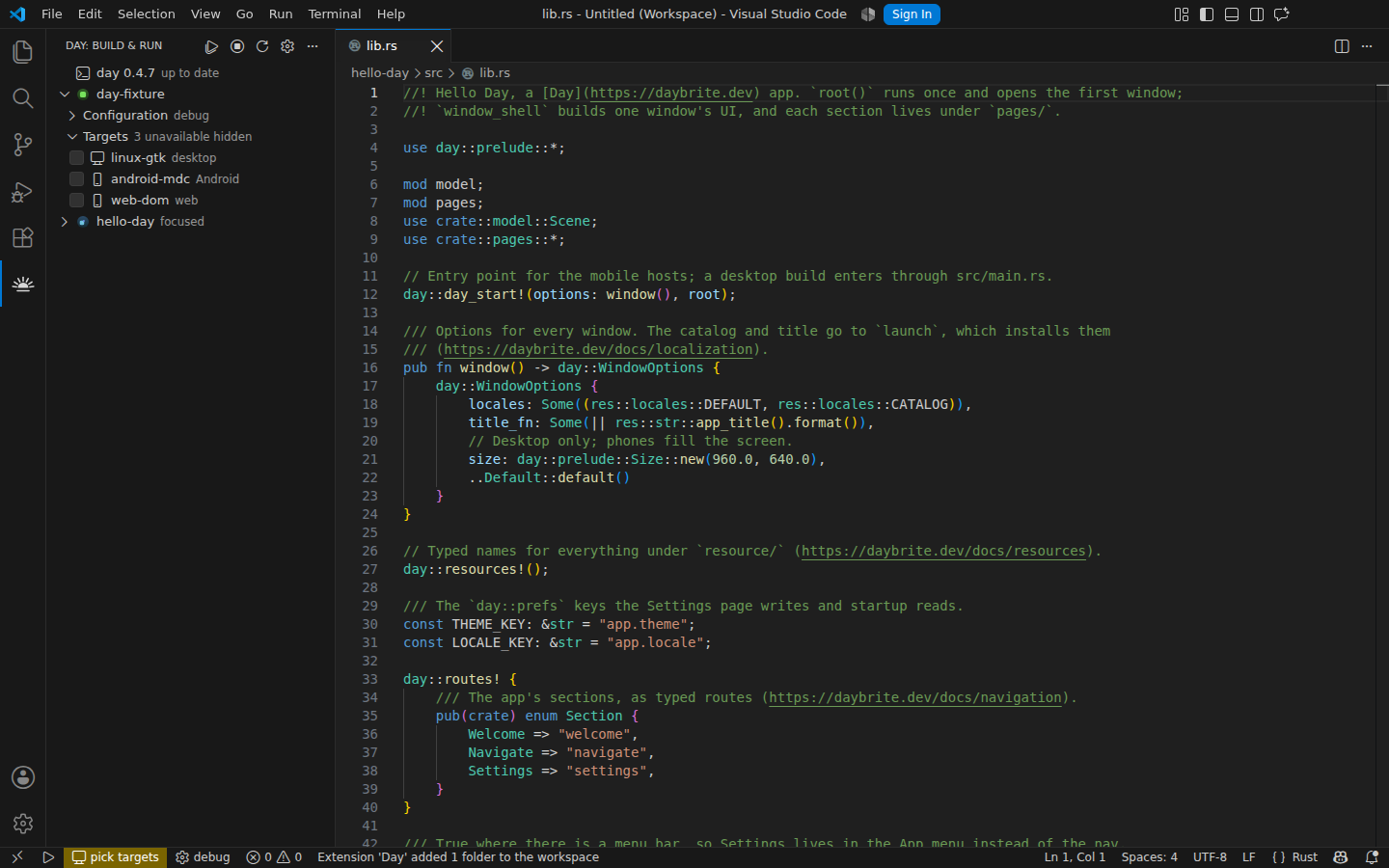Open notifications bell in status bar
This screenshot has height=868, width=1389.
point(1372,857)
